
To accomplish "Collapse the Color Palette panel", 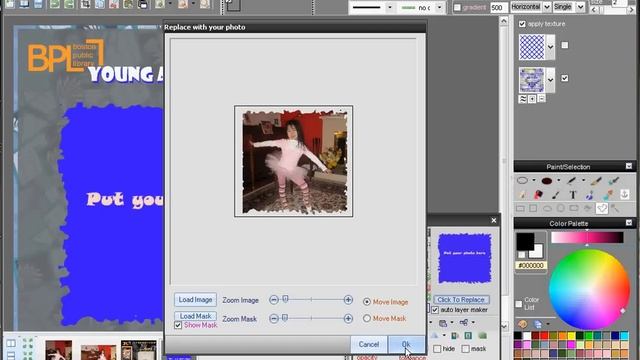I will tap(629, 223).
